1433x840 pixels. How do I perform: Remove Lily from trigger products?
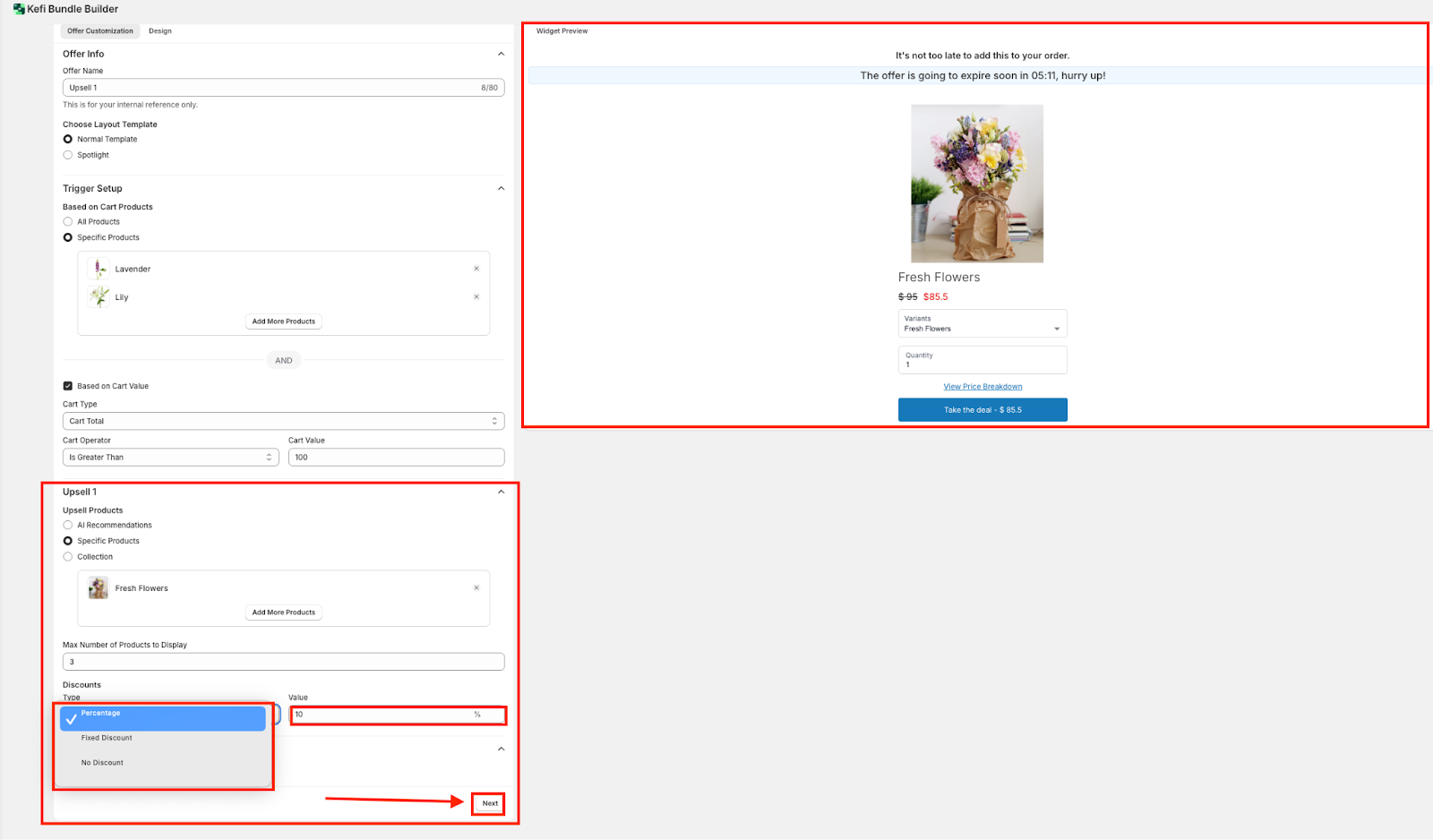[x=476, y=297]
